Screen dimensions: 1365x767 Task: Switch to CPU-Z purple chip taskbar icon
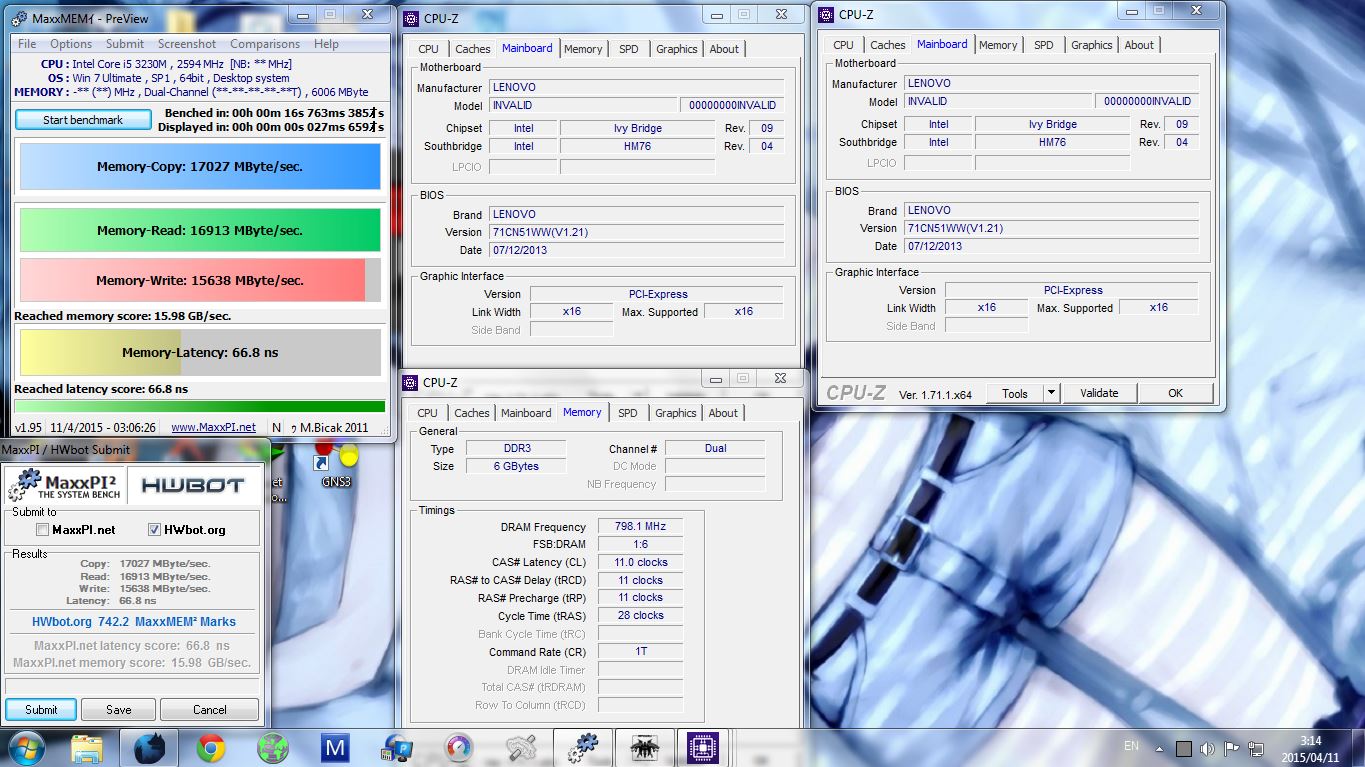(704, 748)
